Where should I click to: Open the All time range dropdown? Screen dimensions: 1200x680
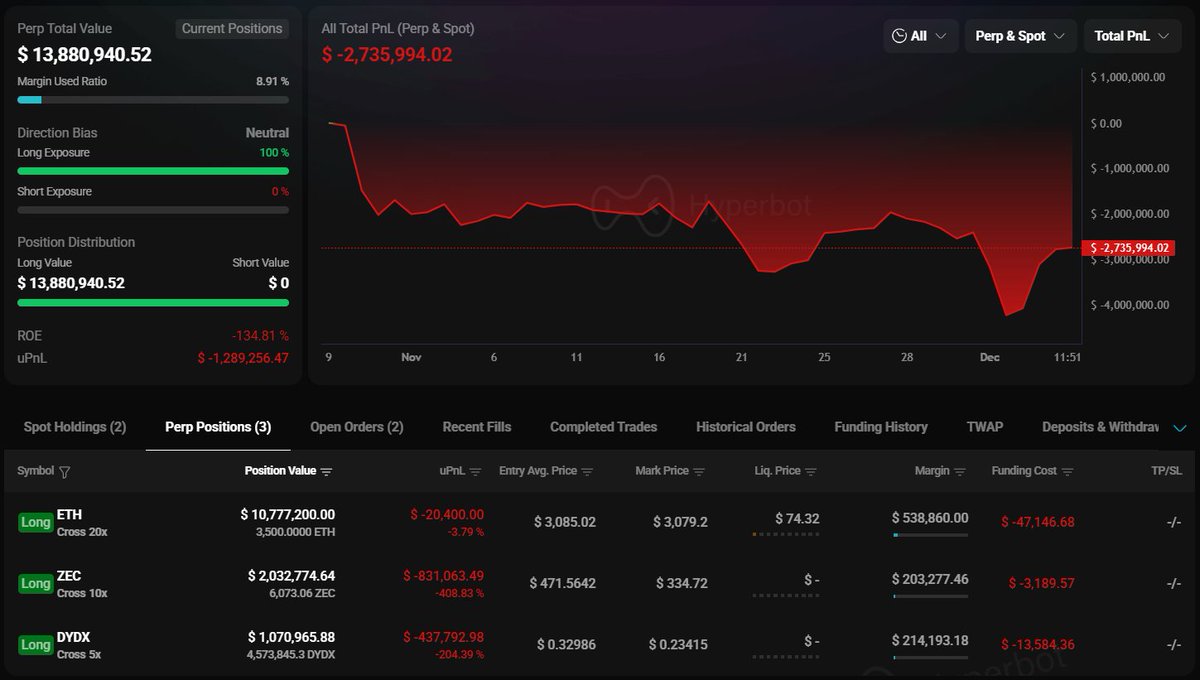tap(920, 36)
